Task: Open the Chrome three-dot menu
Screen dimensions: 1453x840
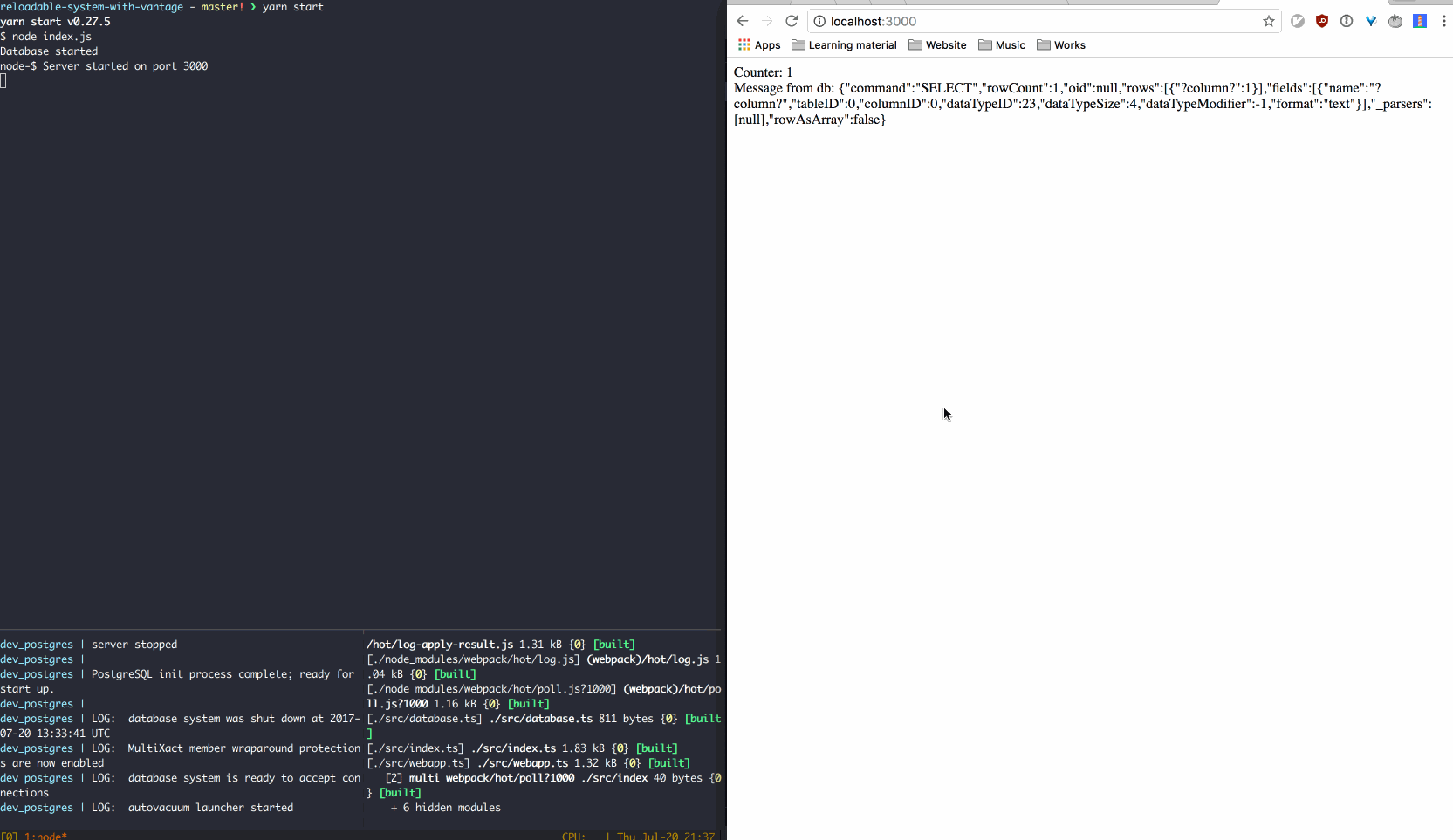Action: pos(1443,21)
